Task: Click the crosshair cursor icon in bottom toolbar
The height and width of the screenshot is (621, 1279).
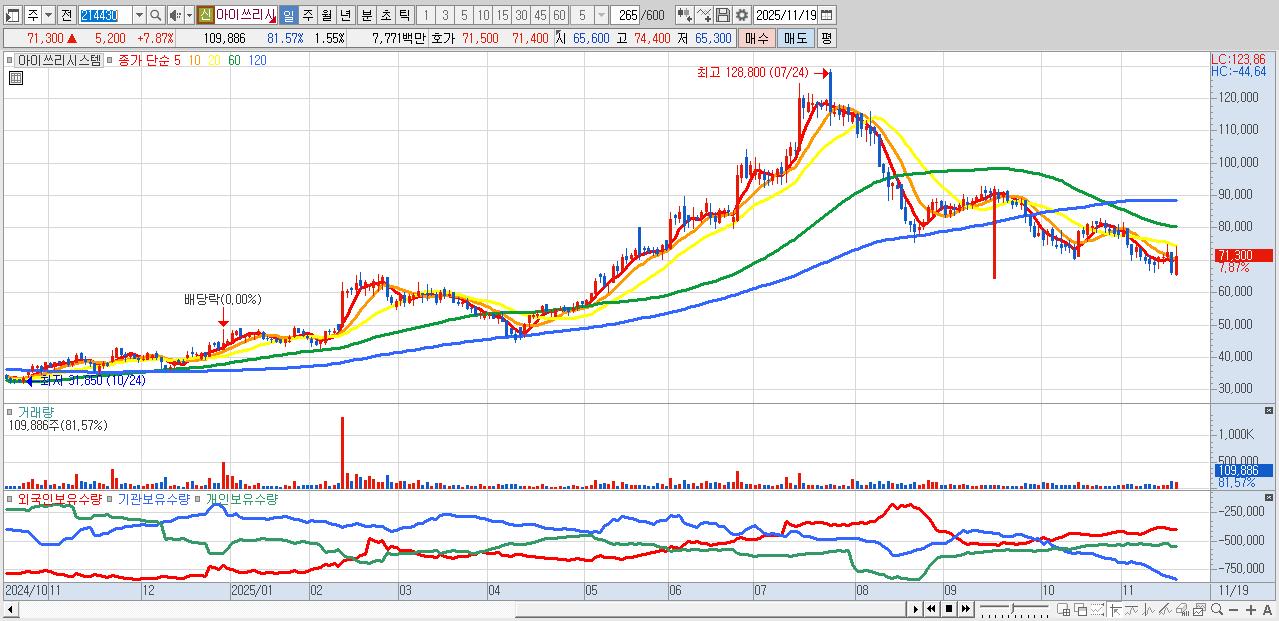Action: pos(1114,609)
